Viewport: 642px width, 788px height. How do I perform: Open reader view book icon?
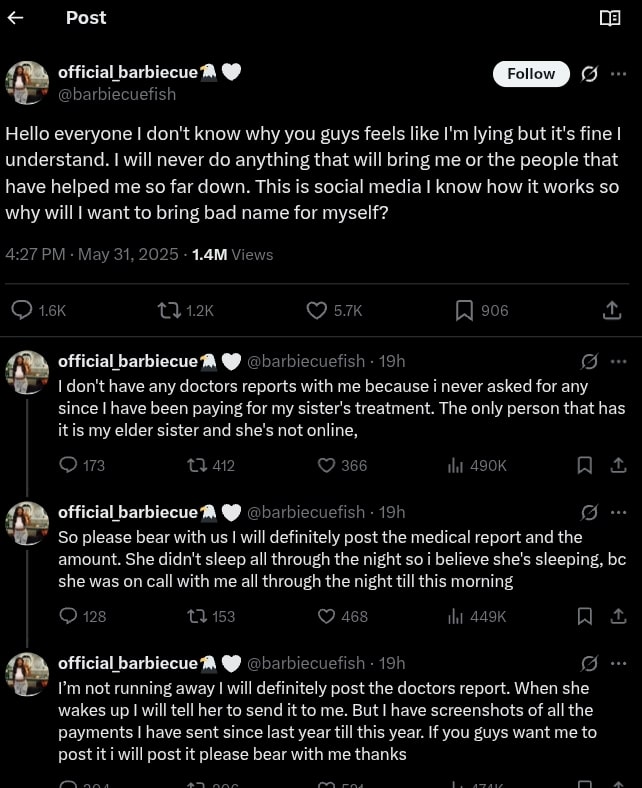[609, 18]
